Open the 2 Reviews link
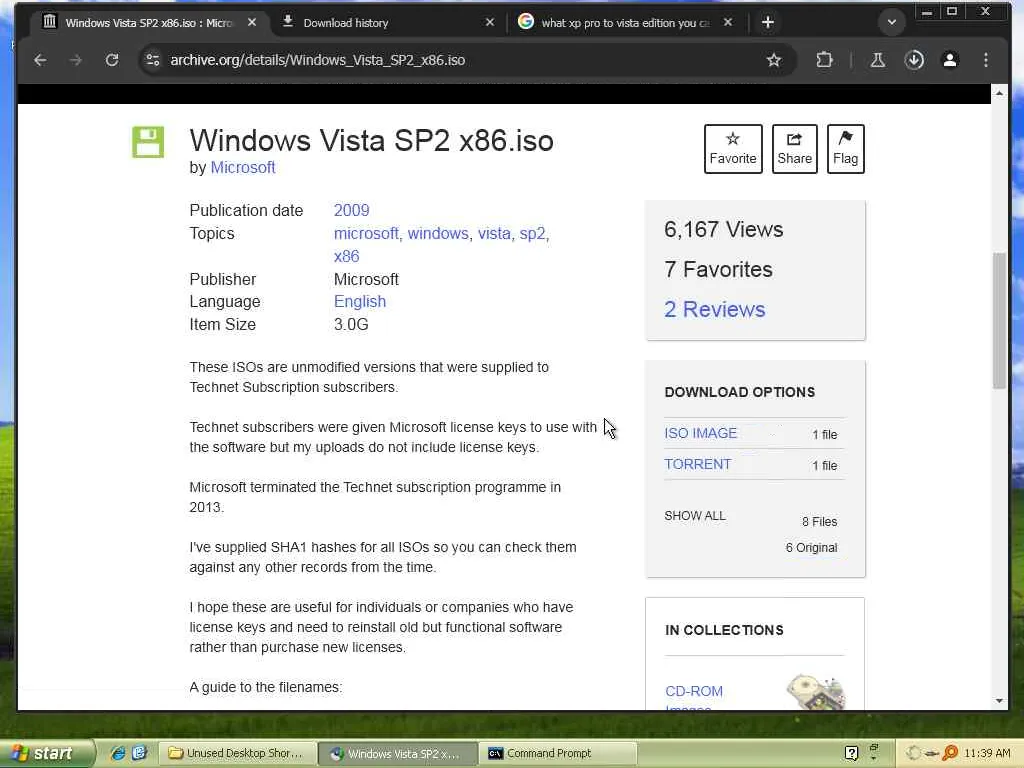 coord(714,310)
